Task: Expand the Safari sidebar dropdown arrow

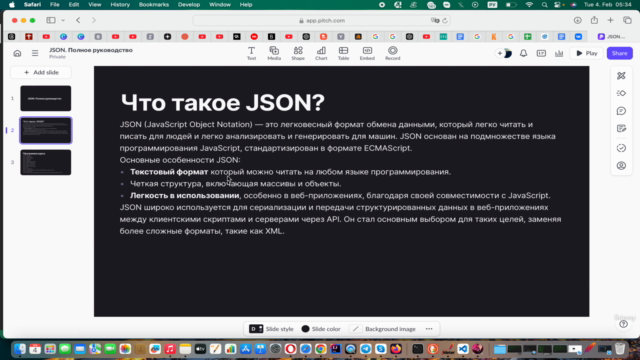Action: point(63,20)
